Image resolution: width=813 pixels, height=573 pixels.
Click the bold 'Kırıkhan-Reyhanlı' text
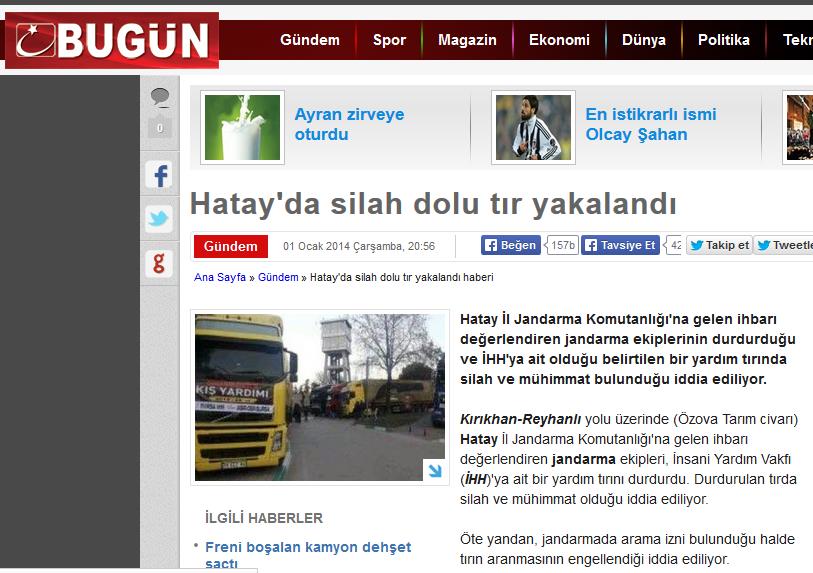coord(521,420)
